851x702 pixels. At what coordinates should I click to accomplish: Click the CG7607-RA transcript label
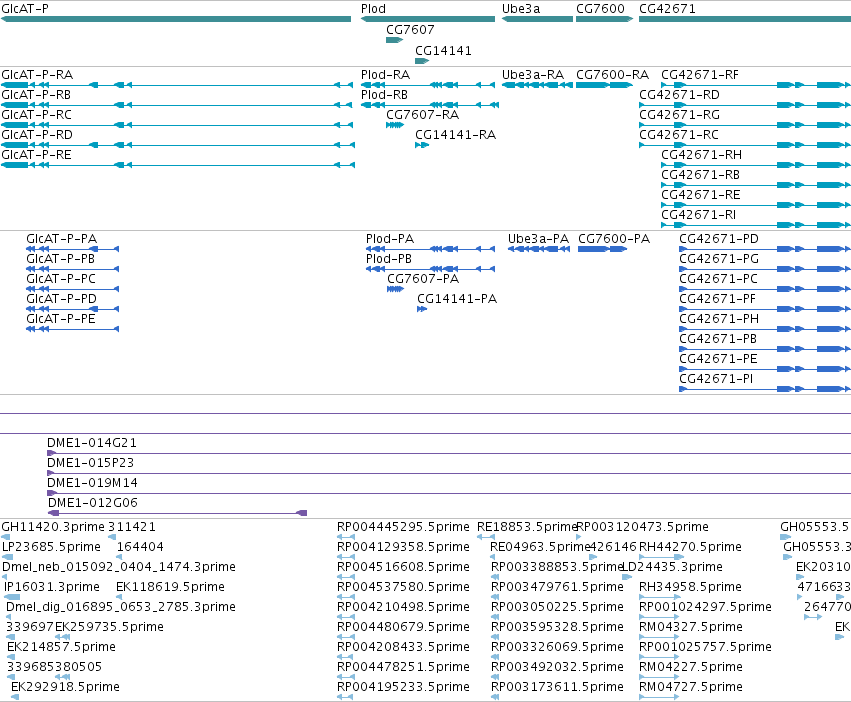tap(422, 115)
